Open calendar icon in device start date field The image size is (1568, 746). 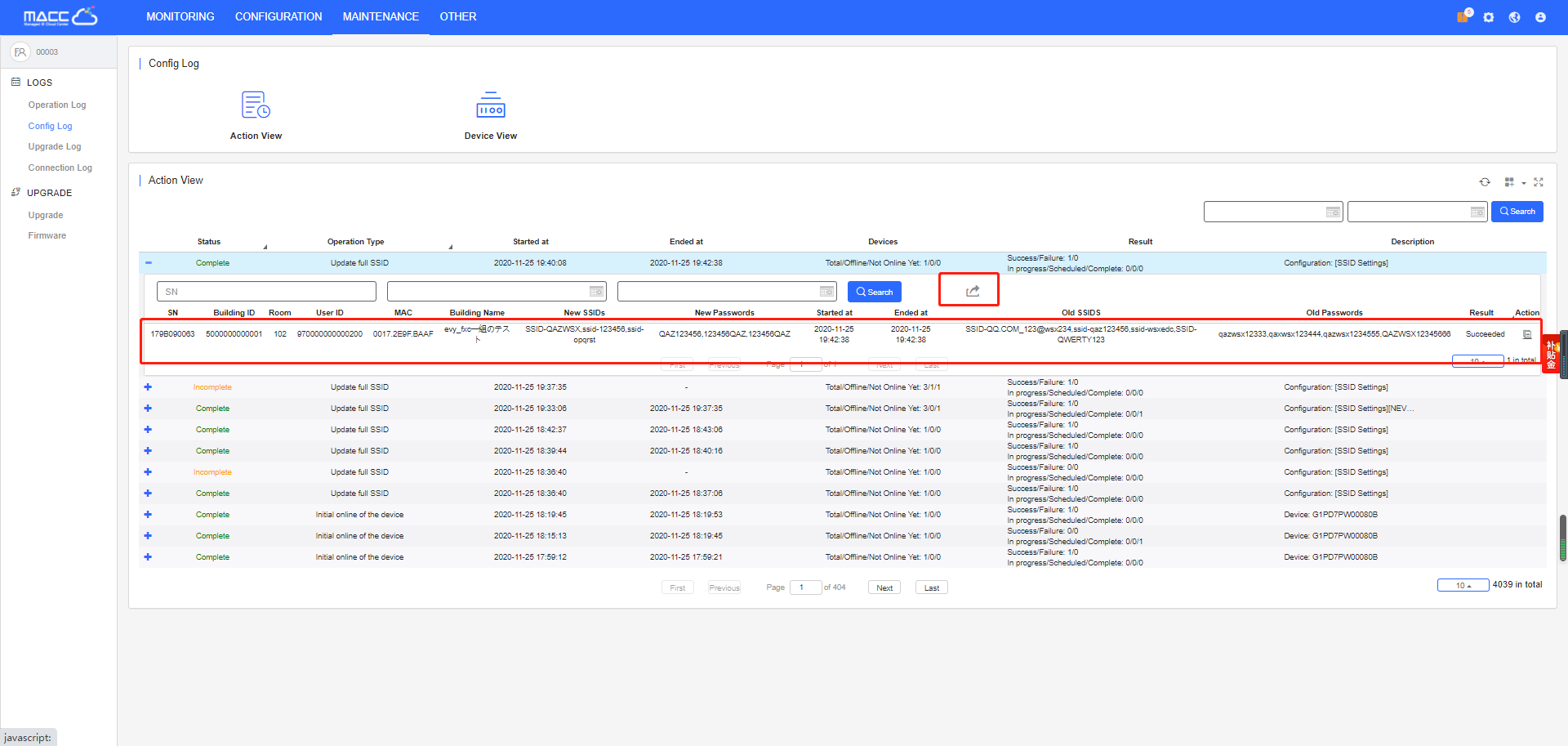(x=596, y=292)
